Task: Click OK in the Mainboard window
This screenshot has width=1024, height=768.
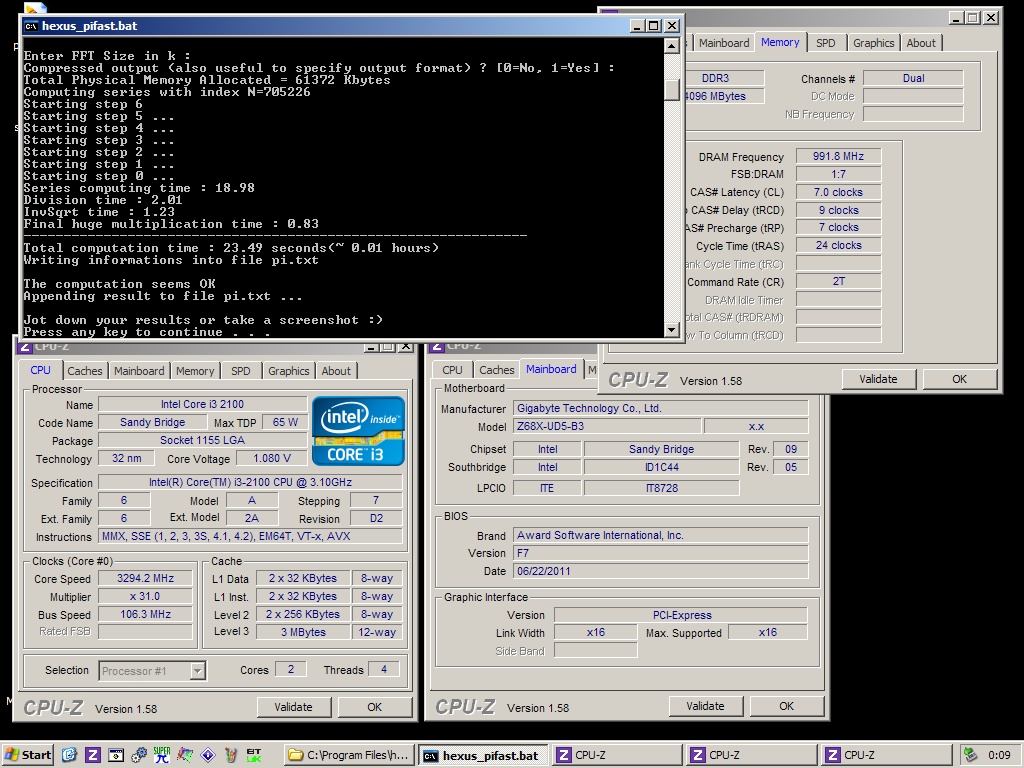Action: click(x=786, y=706)
